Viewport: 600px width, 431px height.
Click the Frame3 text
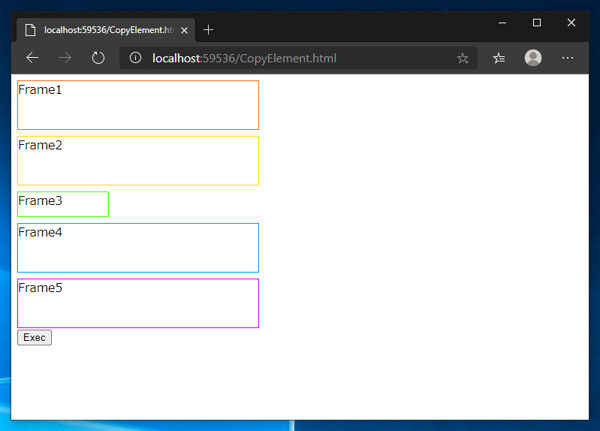tap(40, 201)
